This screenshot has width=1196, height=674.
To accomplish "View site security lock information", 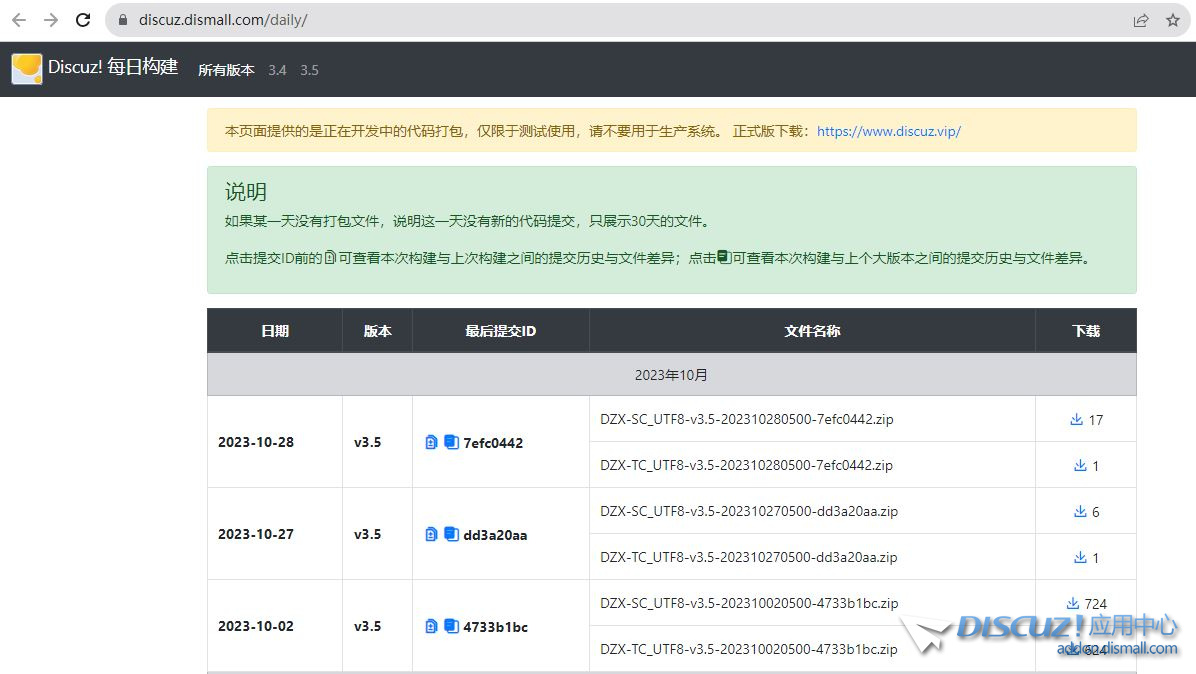I will (x=123, y=20).
